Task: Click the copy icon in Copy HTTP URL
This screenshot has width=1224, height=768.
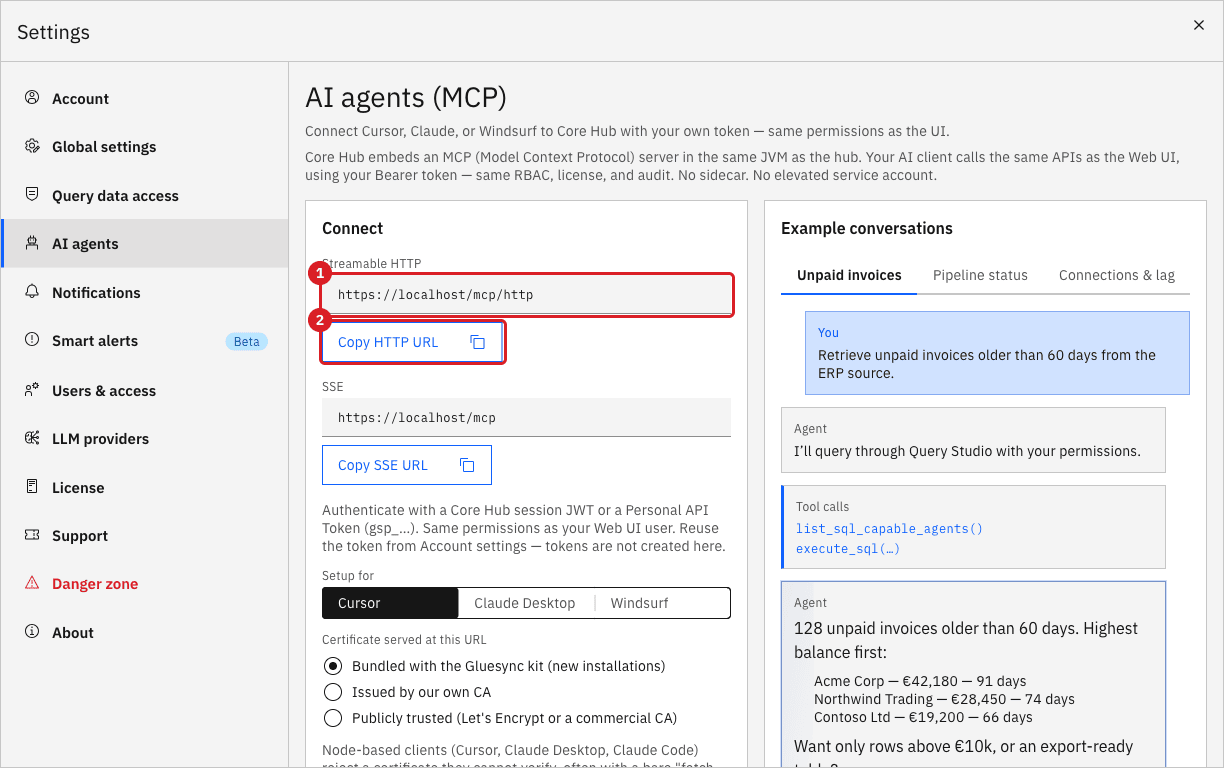Action: (x=478, y=342)
